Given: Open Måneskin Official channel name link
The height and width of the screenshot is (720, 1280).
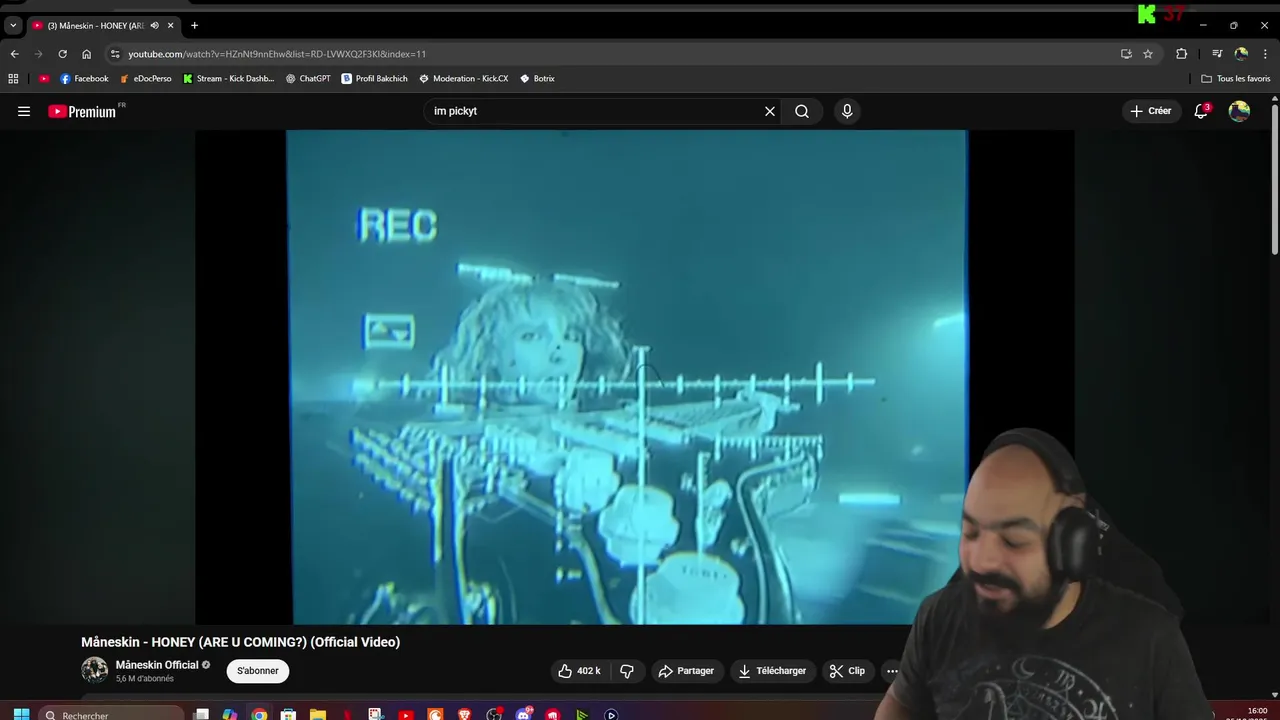Looking at the screenshot, I should click(x=157, y=665).
